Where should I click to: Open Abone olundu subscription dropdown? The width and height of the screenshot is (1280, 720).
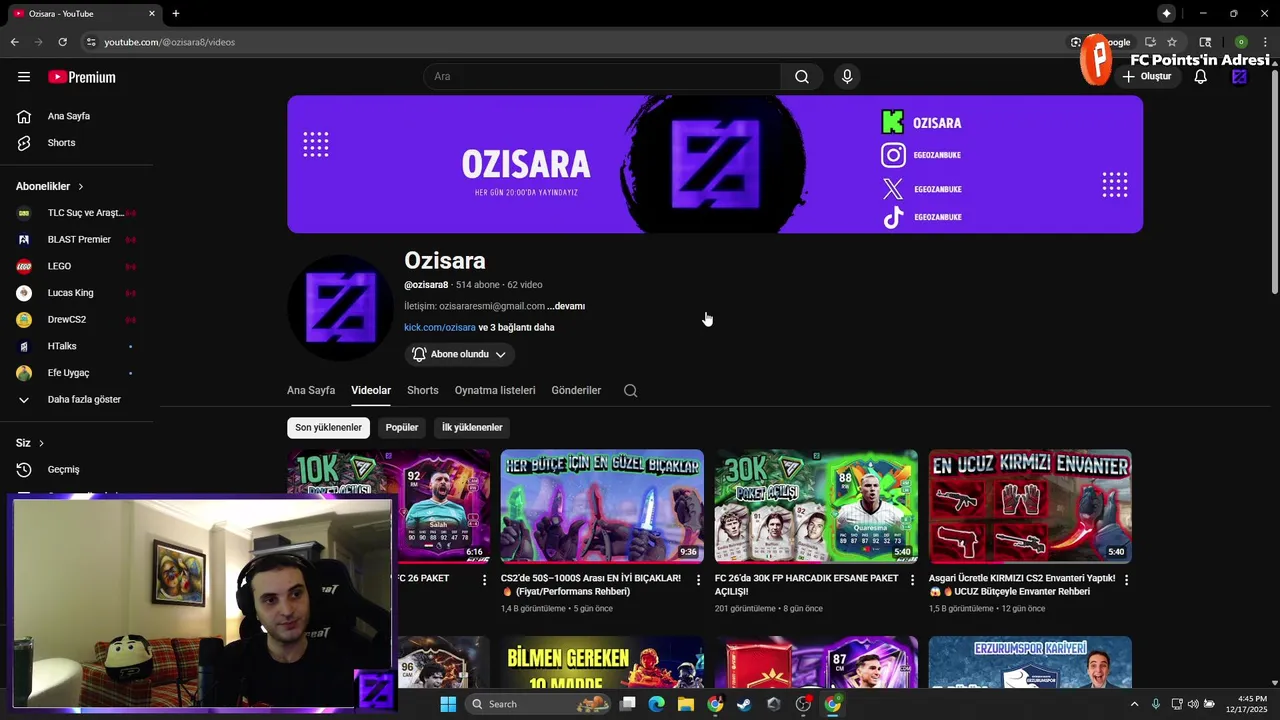(460, 354)
